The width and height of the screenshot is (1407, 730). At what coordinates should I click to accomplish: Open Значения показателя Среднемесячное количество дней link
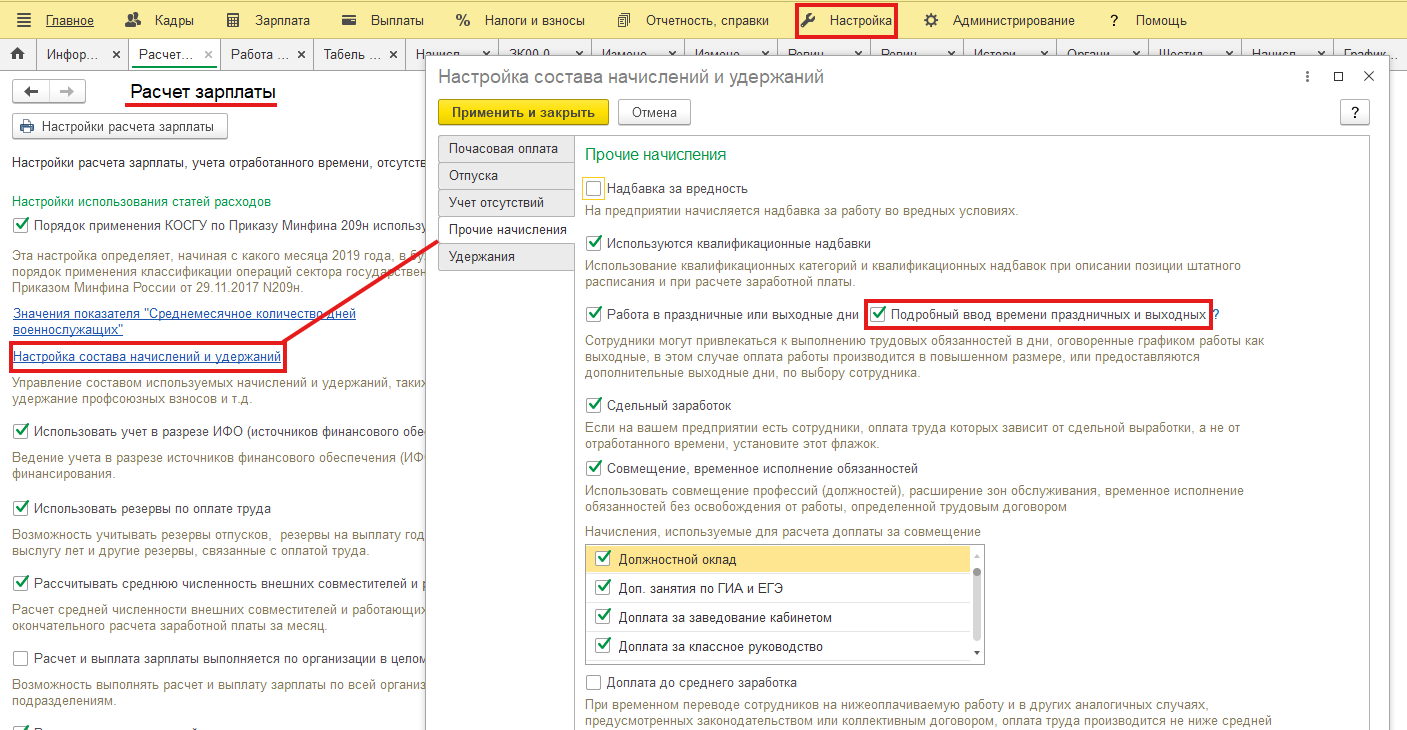pyautogui.click(x=184, y=321)
